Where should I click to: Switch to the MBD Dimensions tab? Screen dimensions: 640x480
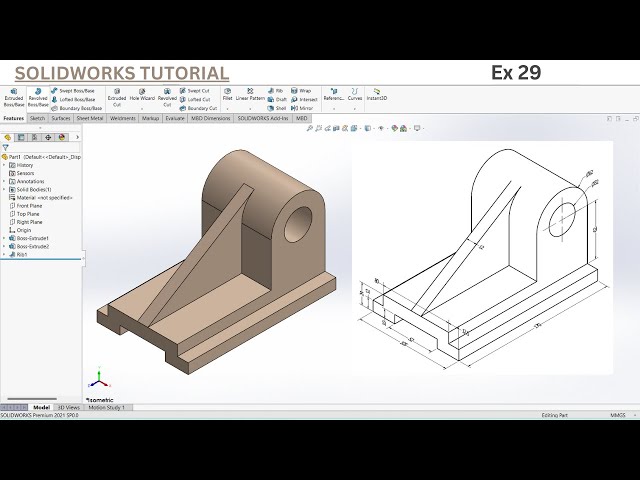211,118
